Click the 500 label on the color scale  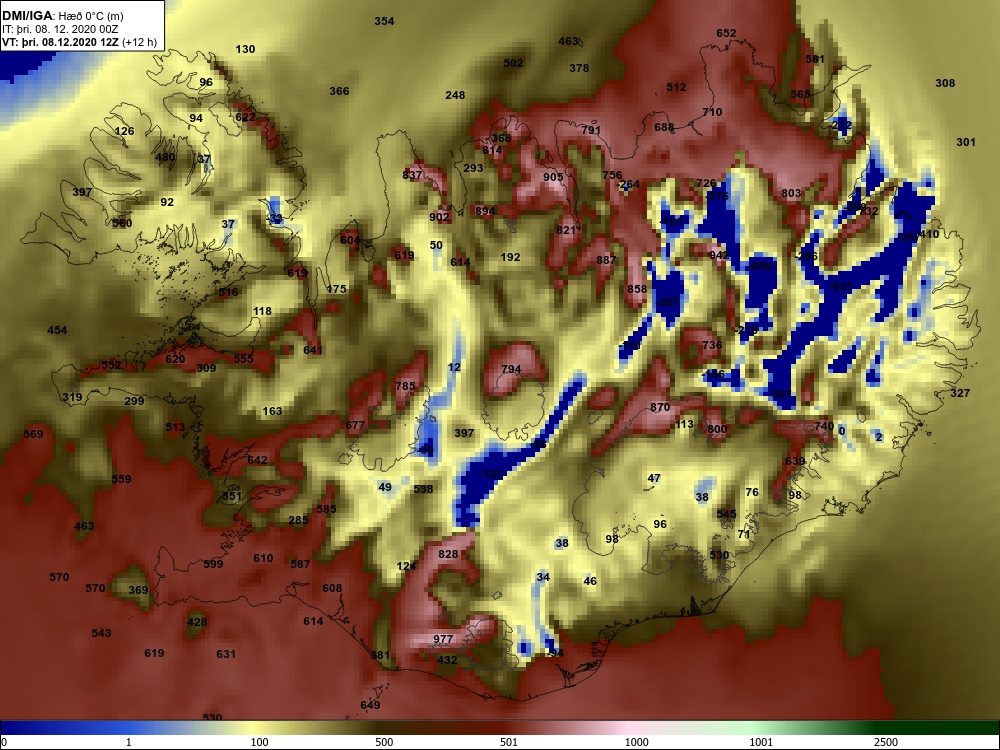tap(384, 742)
